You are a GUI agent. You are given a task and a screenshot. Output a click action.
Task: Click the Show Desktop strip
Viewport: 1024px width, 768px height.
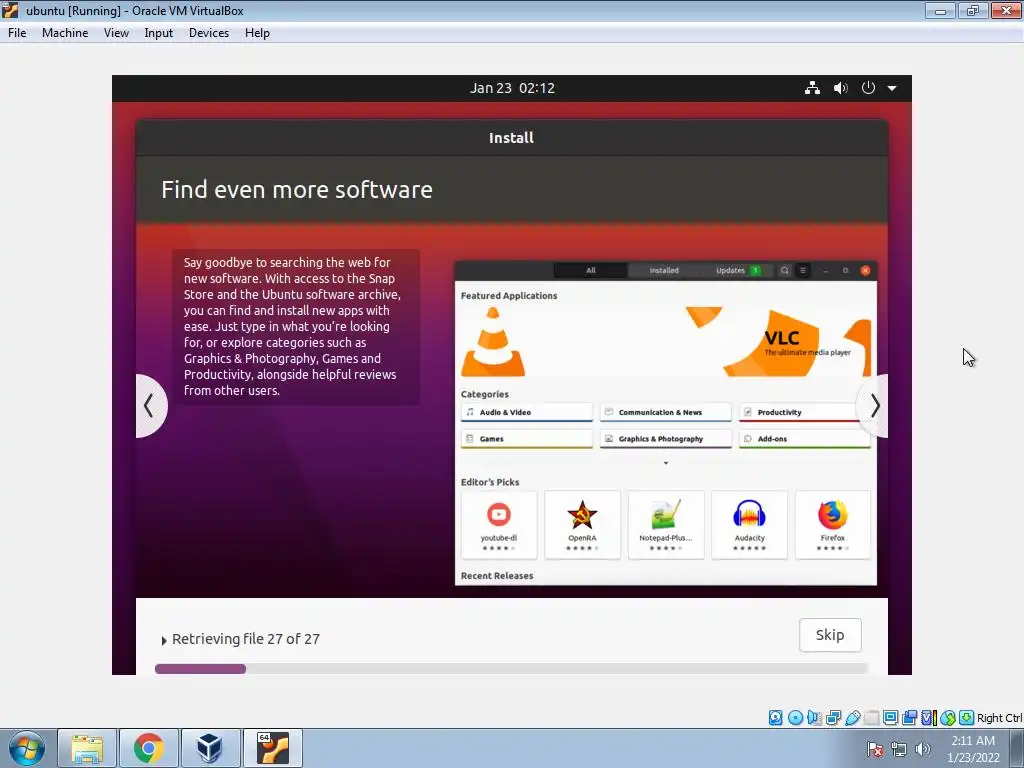1019,748
